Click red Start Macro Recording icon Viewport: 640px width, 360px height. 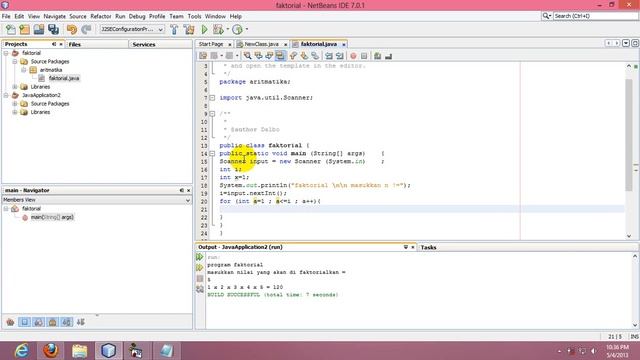(x=353, y=56)
